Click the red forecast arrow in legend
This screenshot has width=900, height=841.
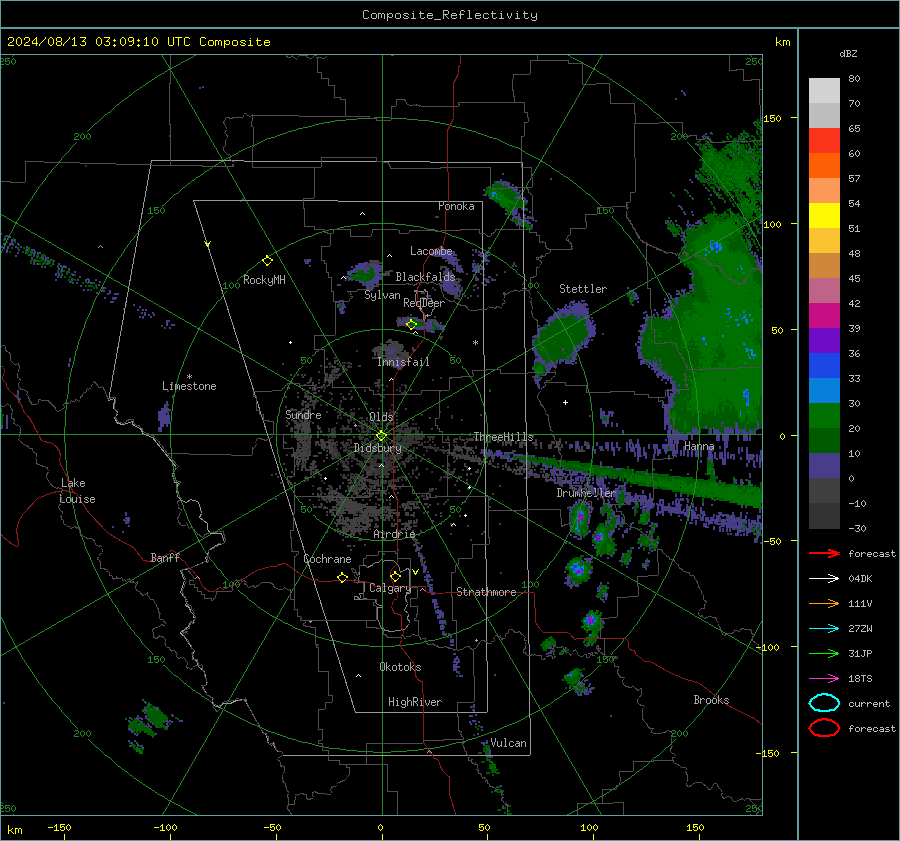pyautogui.click(x=824, y=553)
